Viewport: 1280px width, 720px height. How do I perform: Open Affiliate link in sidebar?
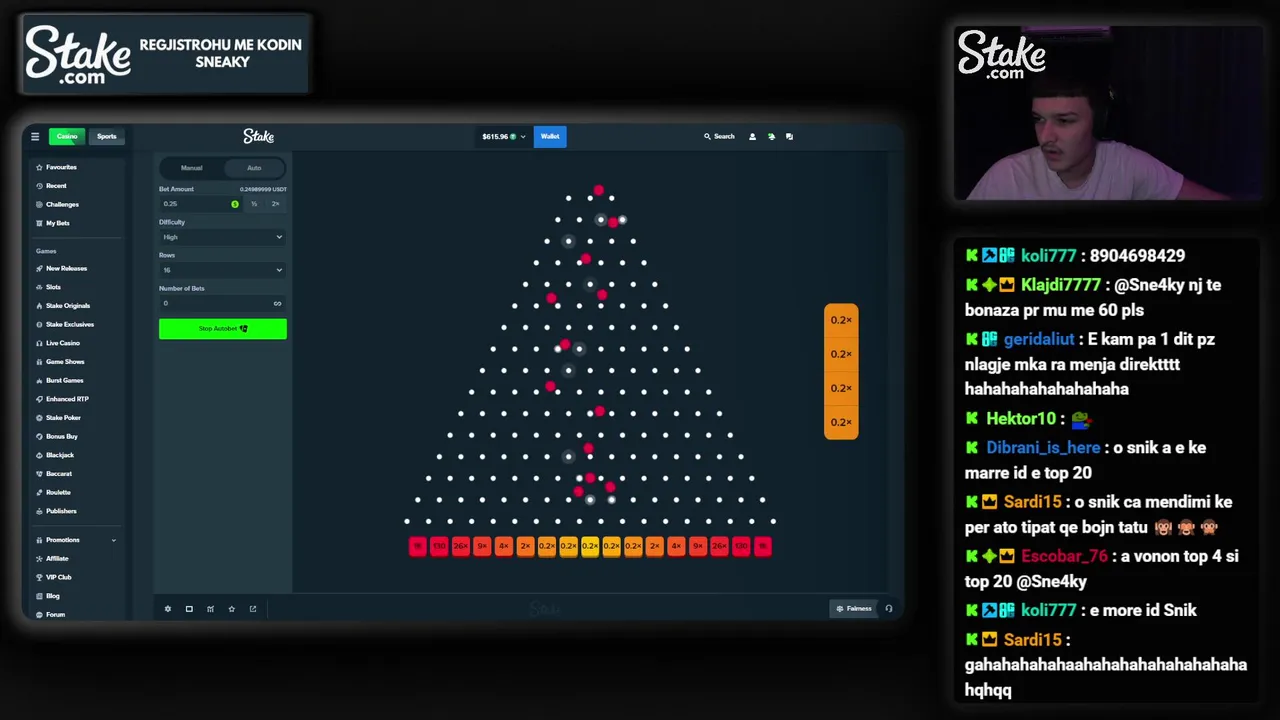point(57,559)
